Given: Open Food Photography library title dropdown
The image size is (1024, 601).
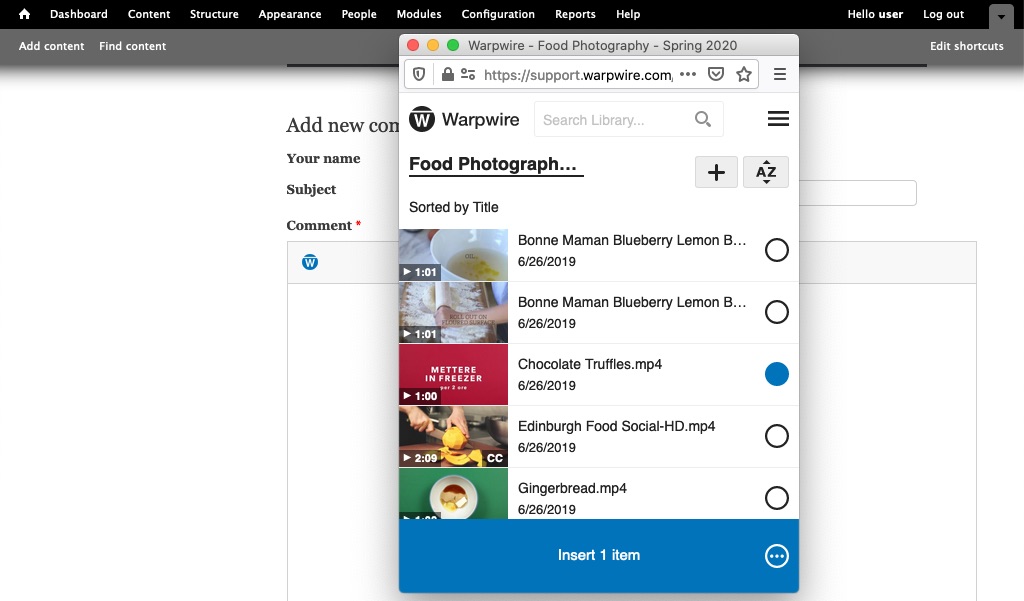Looking at the screenshot, I should 496,165.
